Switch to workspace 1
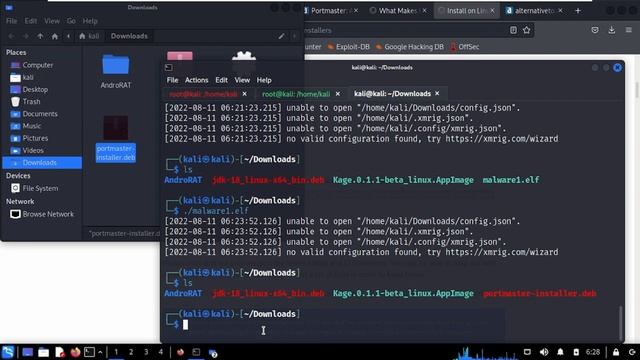 point(116,352)
